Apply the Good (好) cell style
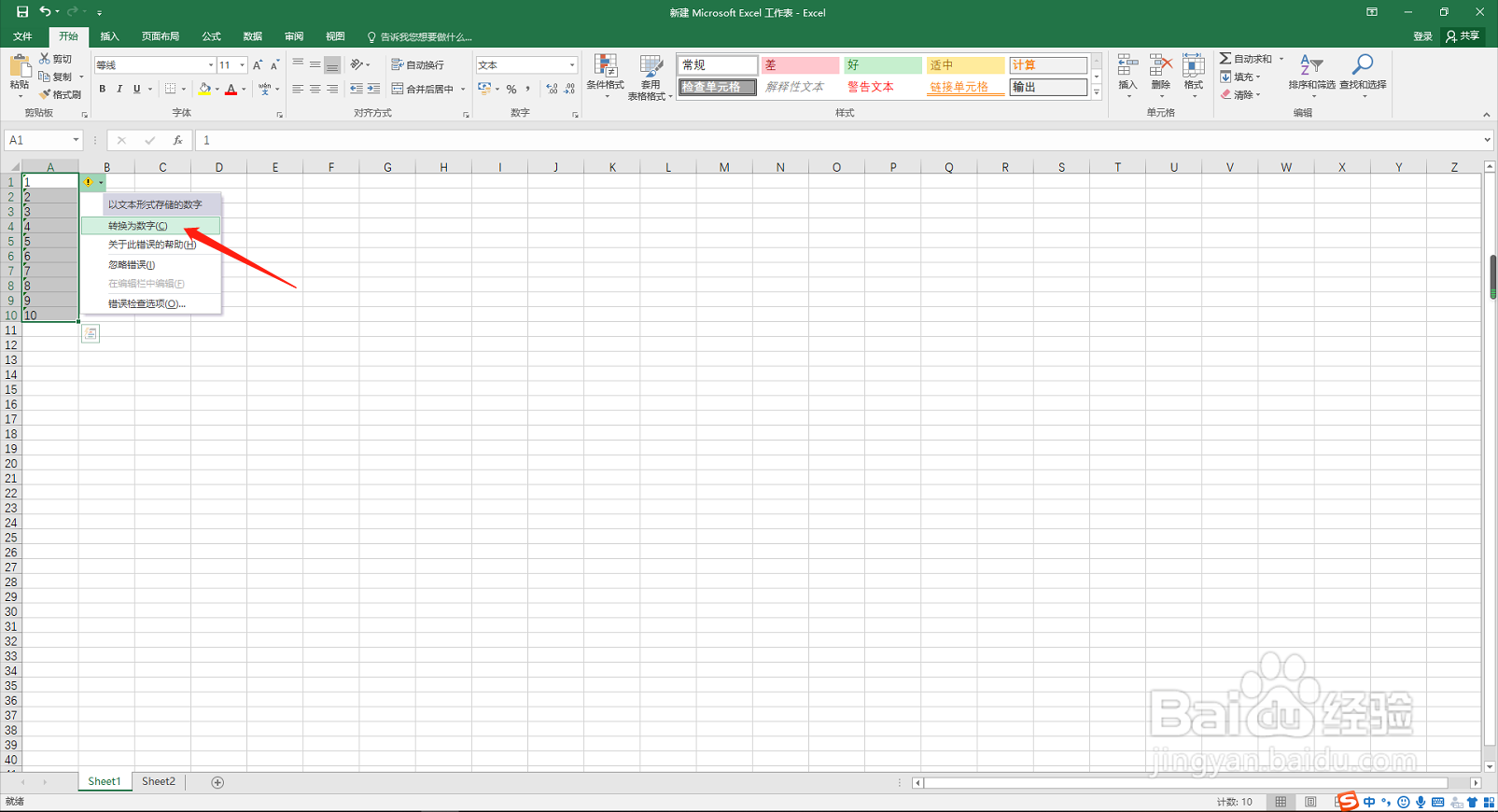 click(882, 65)
